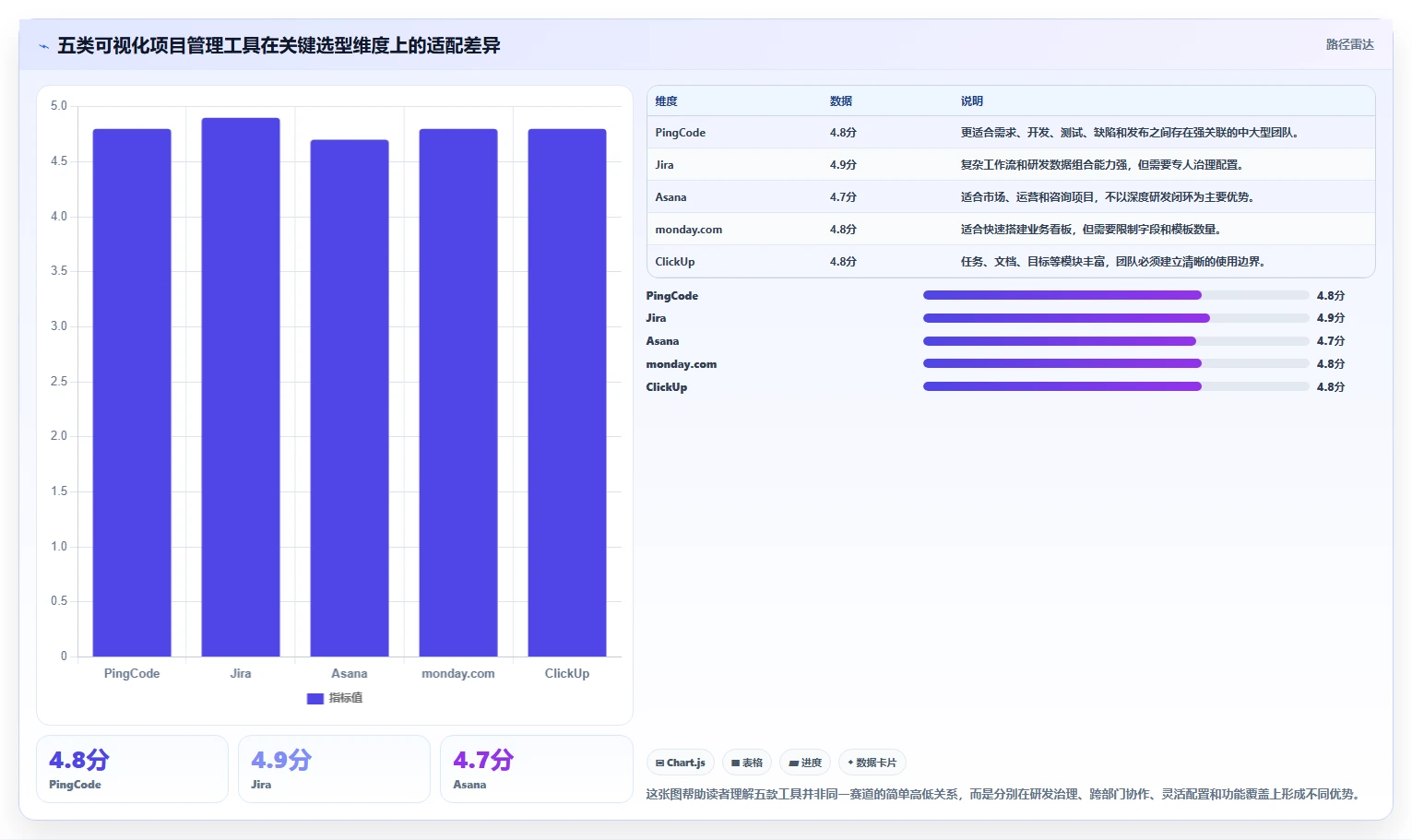Screen dimensions: 1412x840
Task: Click the PingCode x-axis label
Action: pyautogui.click(x=132, y=674)
